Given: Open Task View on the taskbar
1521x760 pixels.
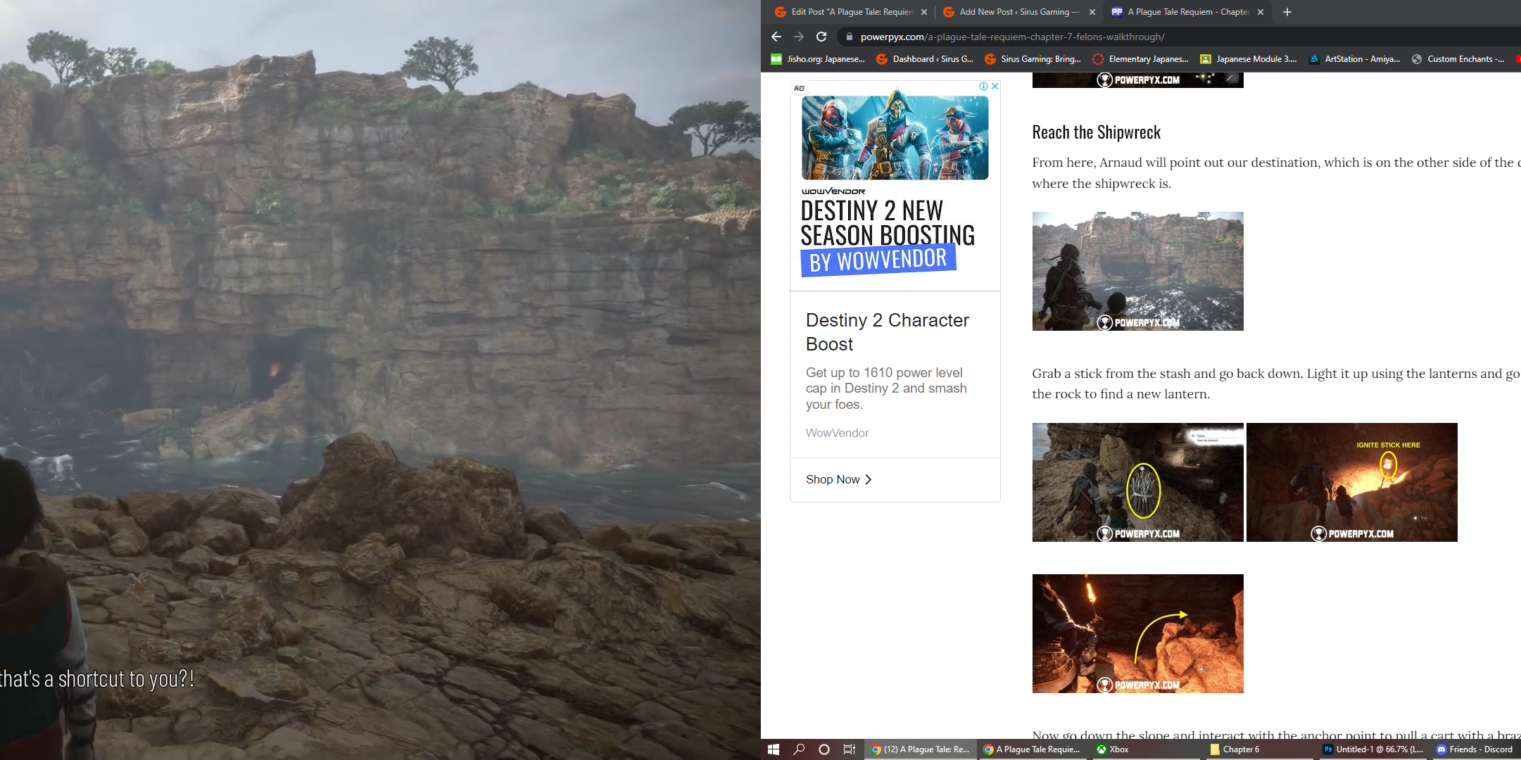Looking at the screenshot, I should [x=849, y=749].
